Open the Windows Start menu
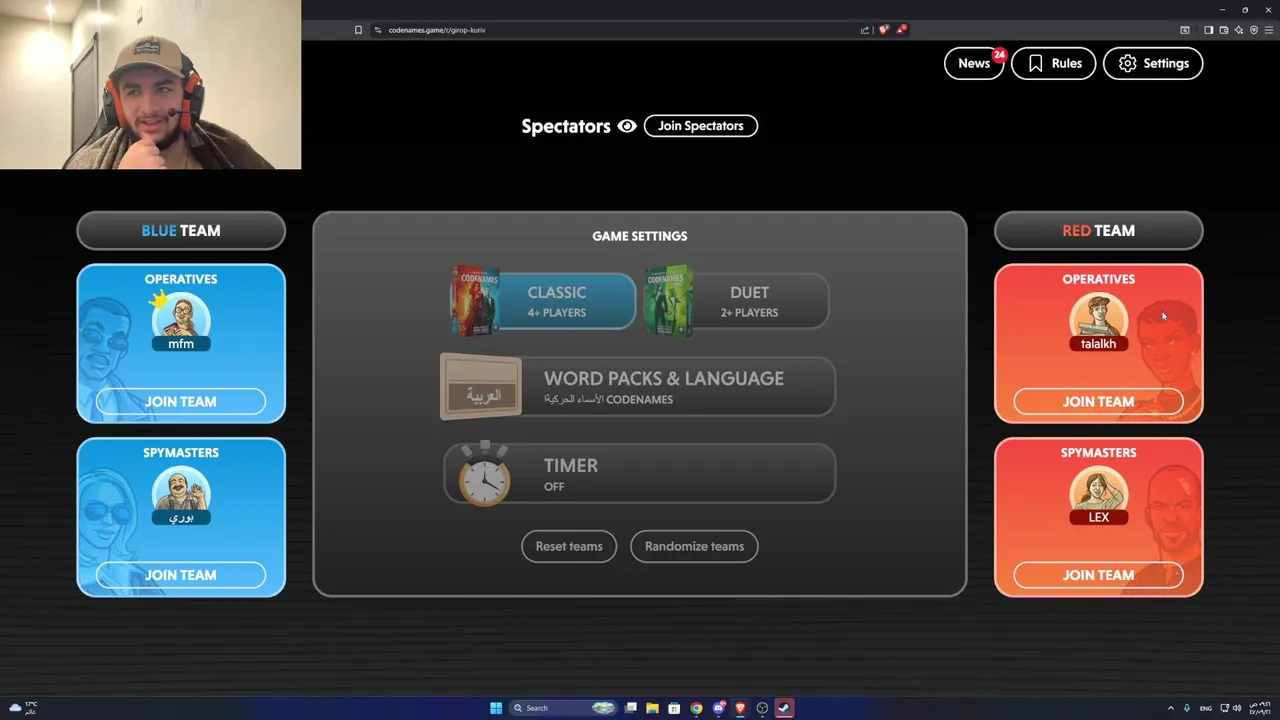This screenshot has height=720, width=1280. point(496,708)
